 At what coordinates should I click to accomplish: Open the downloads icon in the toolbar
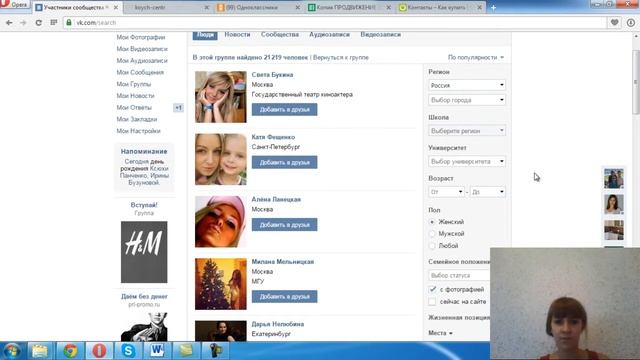tap(631, 23)
